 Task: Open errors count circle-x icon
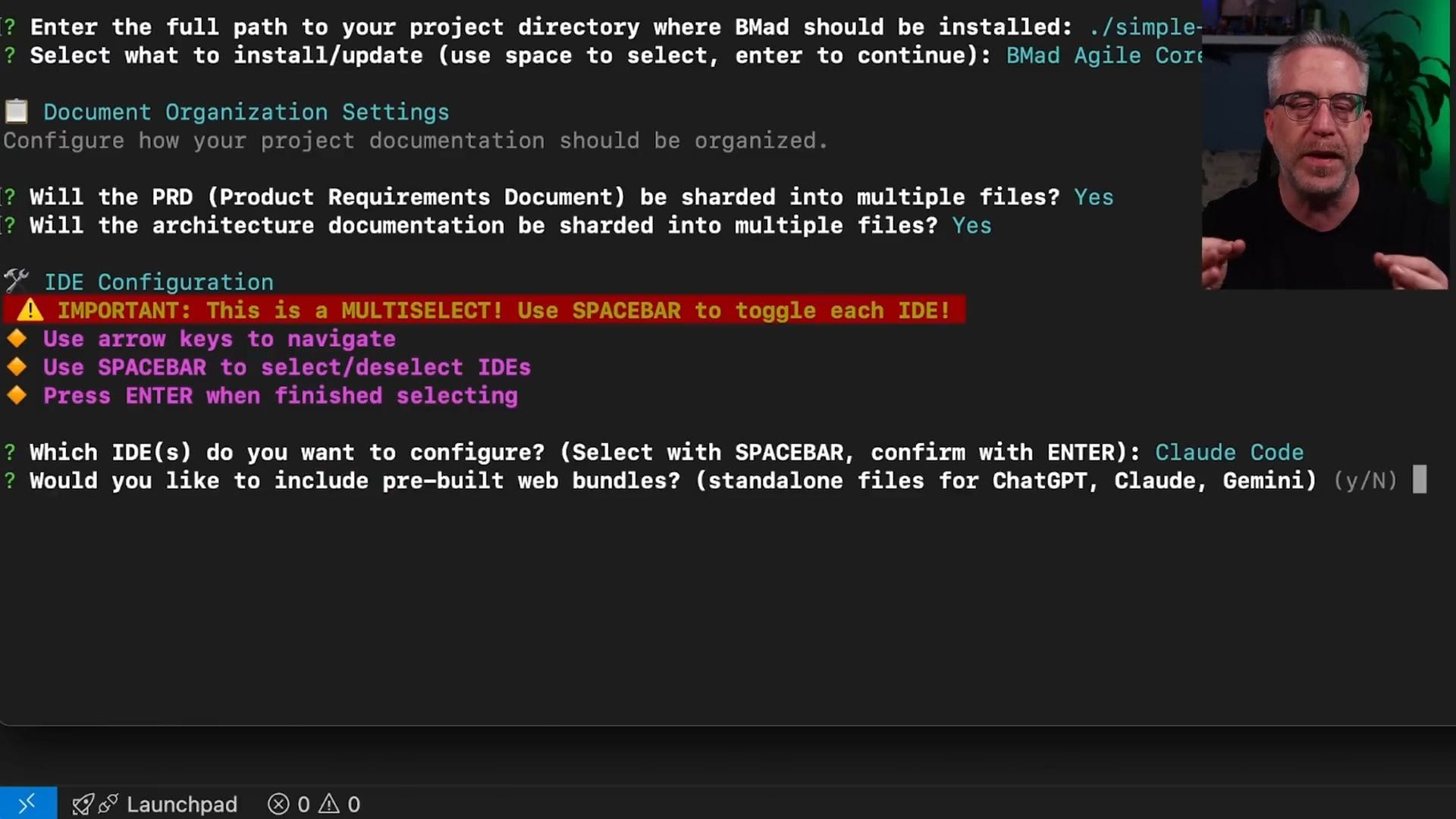tap(278, 804)
